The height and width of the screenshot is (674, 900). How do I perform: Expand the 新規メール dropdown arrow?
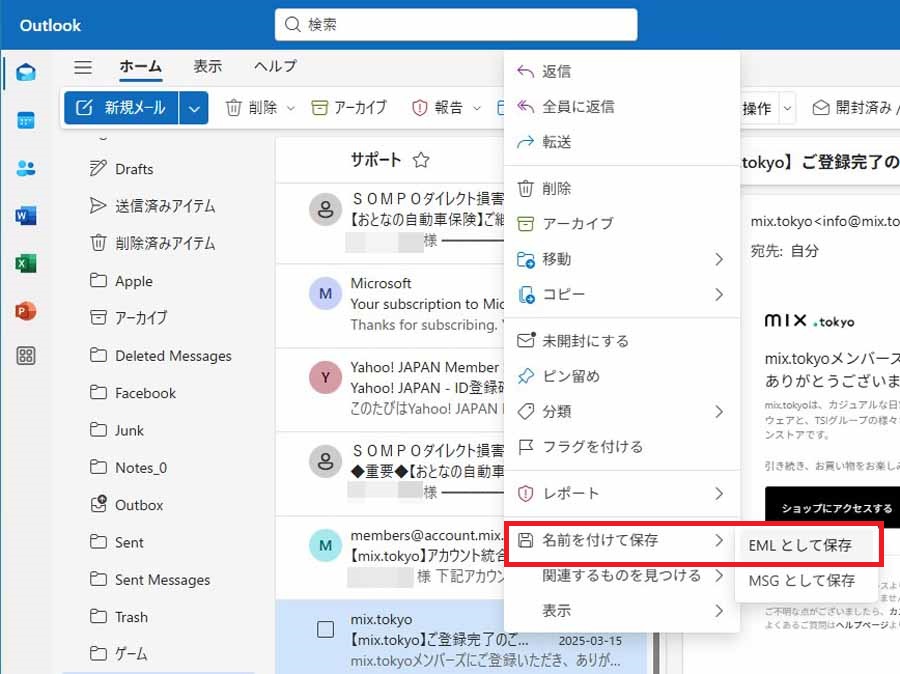pyautogui.click(x=194, y=108)
